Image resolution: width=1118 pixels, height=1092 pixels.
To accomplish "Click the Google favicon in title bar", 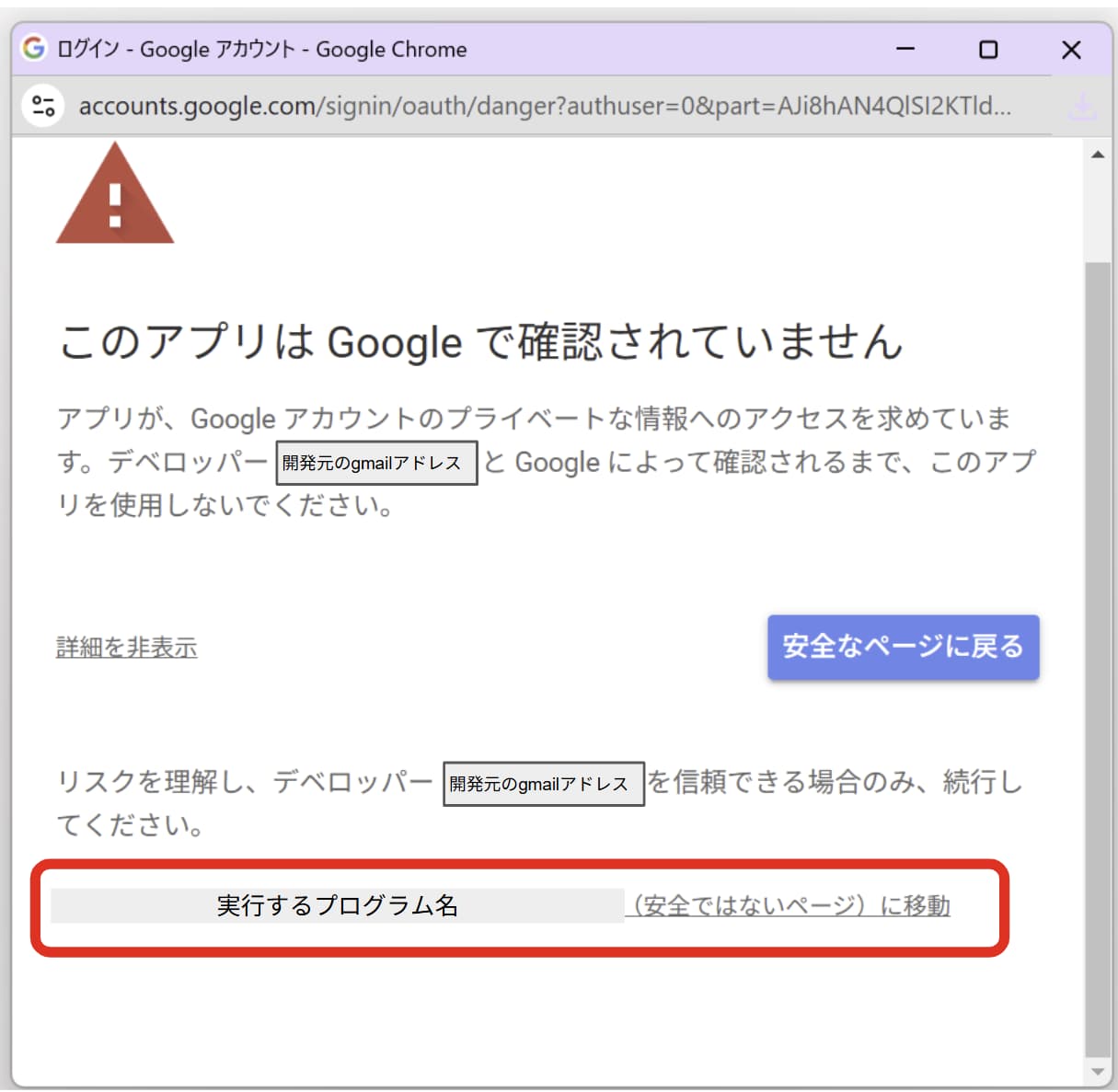I will click(34, 49).
